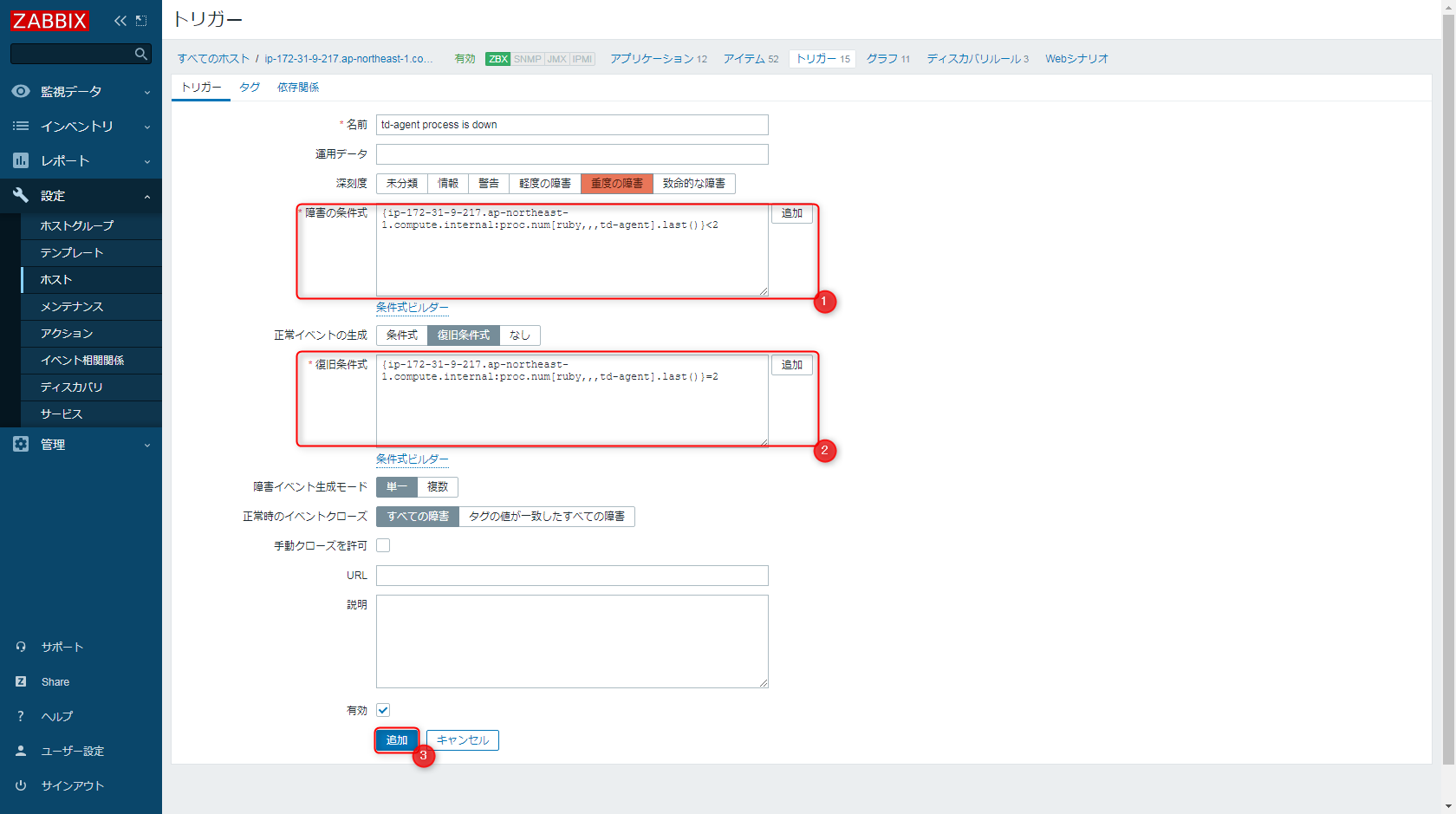
Task: Click the Share Z icon
Action: click(x=21, y=681)
